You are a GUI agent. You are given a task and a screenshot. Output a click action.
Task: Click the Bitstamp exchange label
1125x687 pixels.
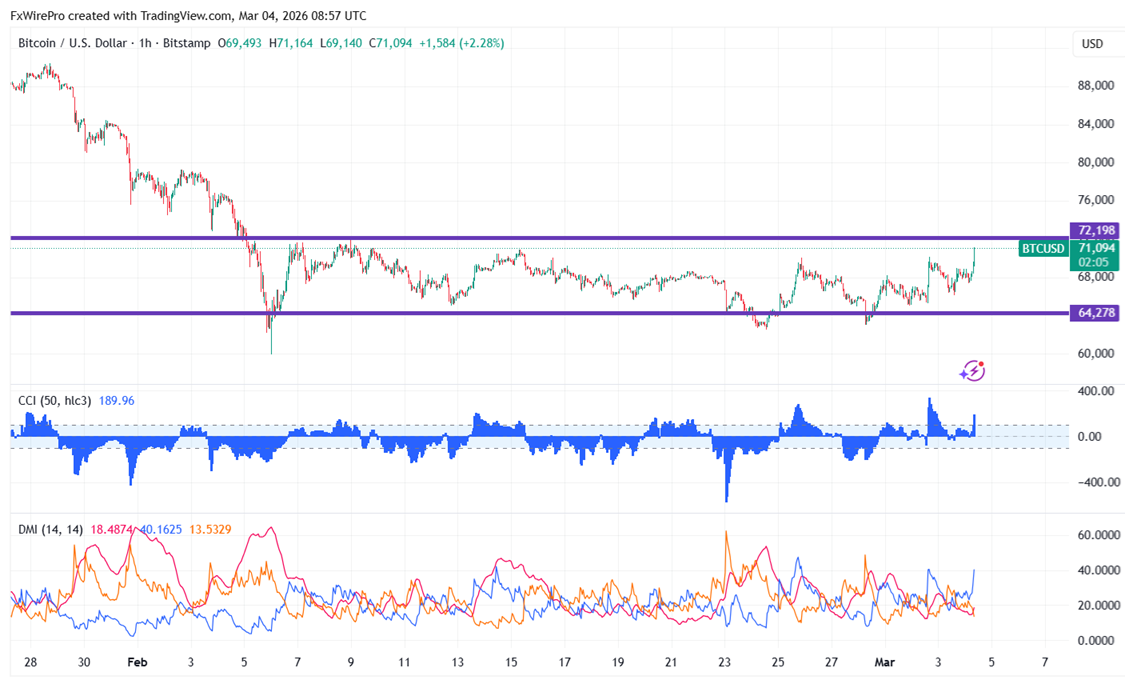tap(187, 43)
